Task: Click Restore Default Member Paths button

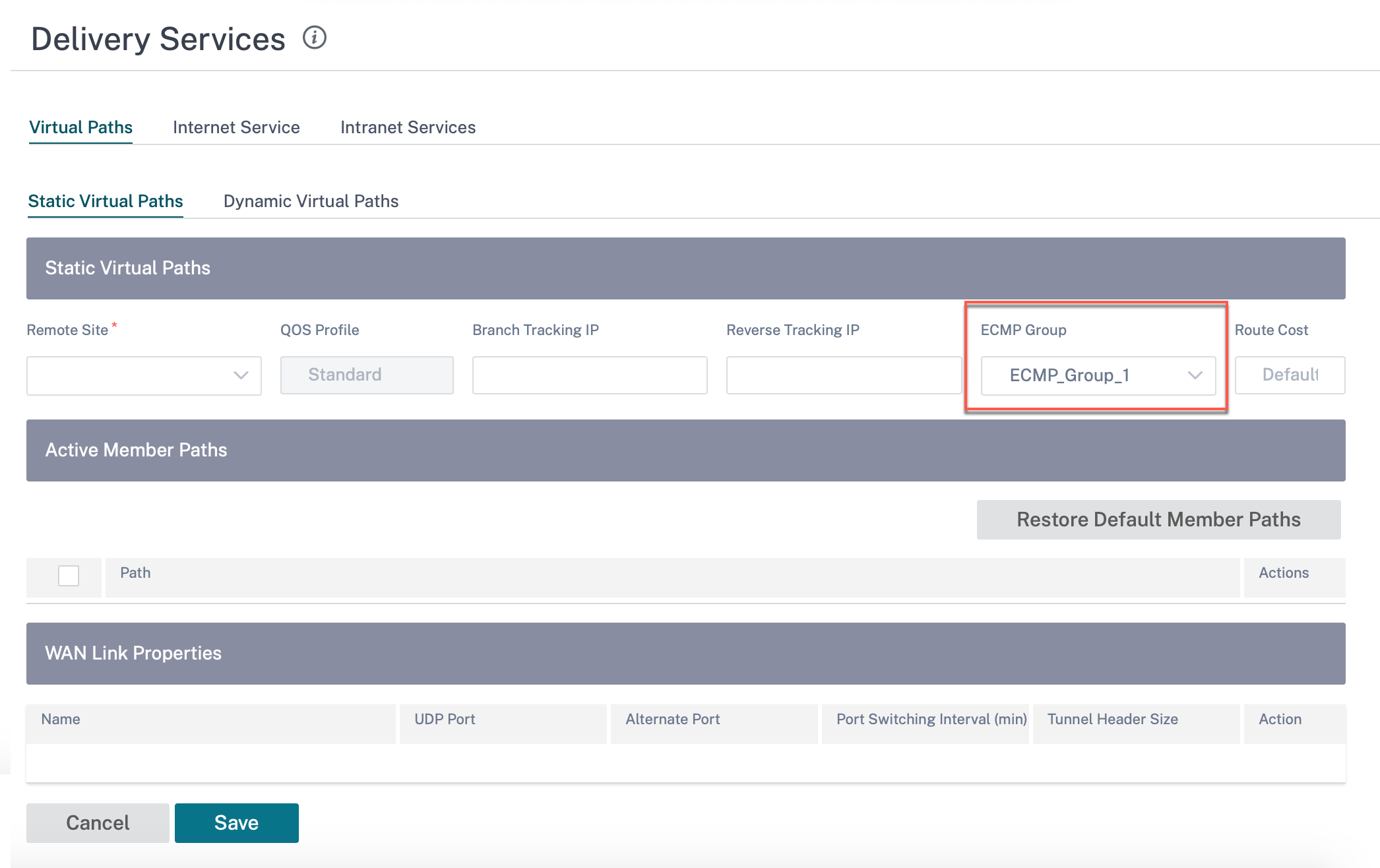Action: pos(1159,520)
